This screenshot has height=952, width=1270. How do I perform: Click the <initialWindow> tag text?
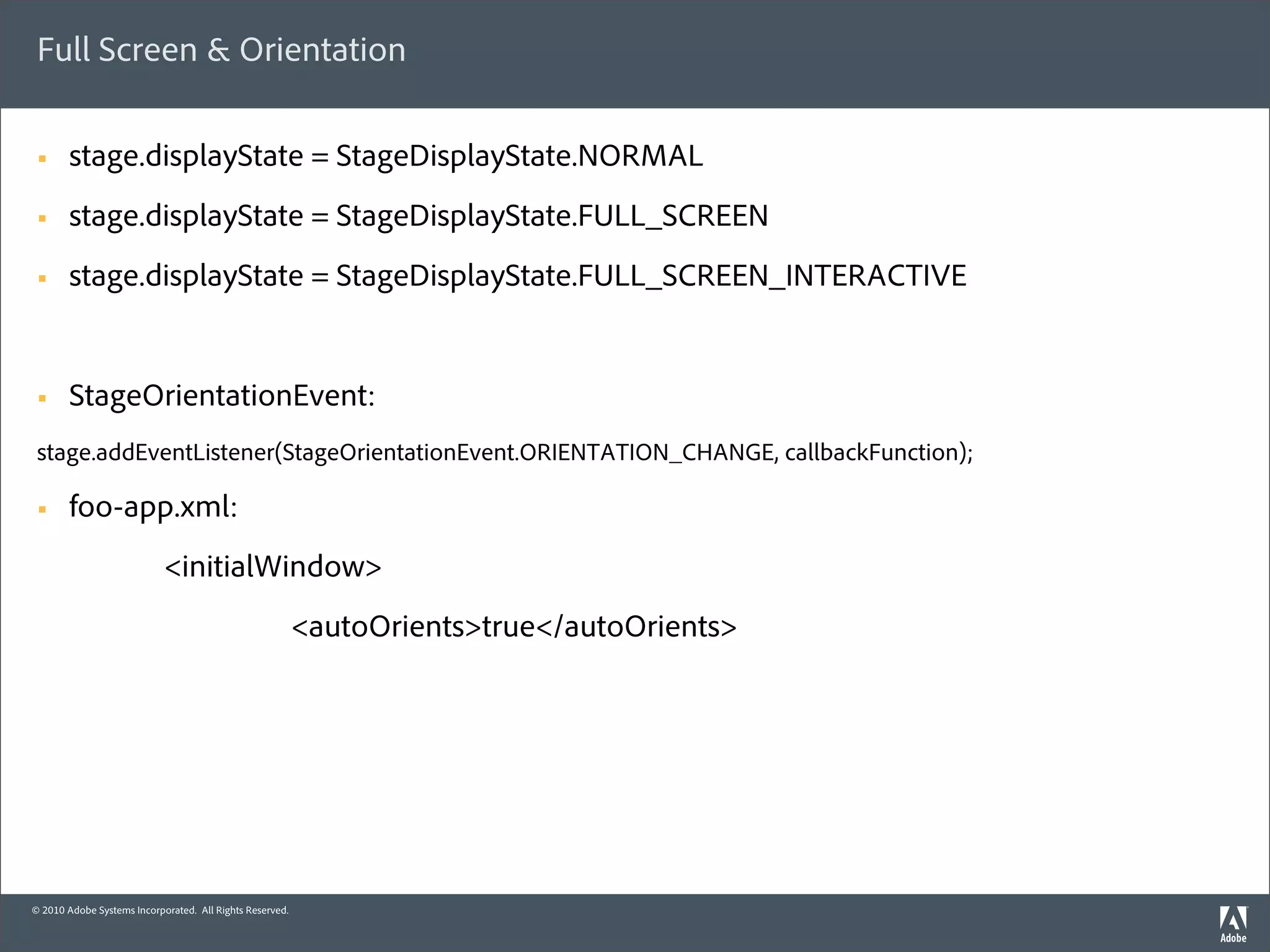[273, 566]
